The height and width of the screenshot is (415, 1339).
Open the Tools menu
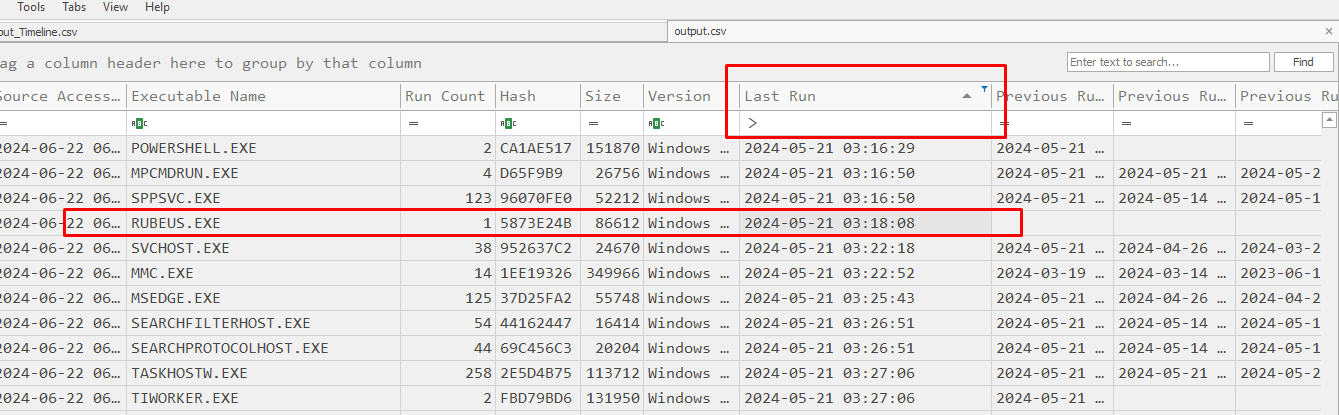[x=31, y=7]
